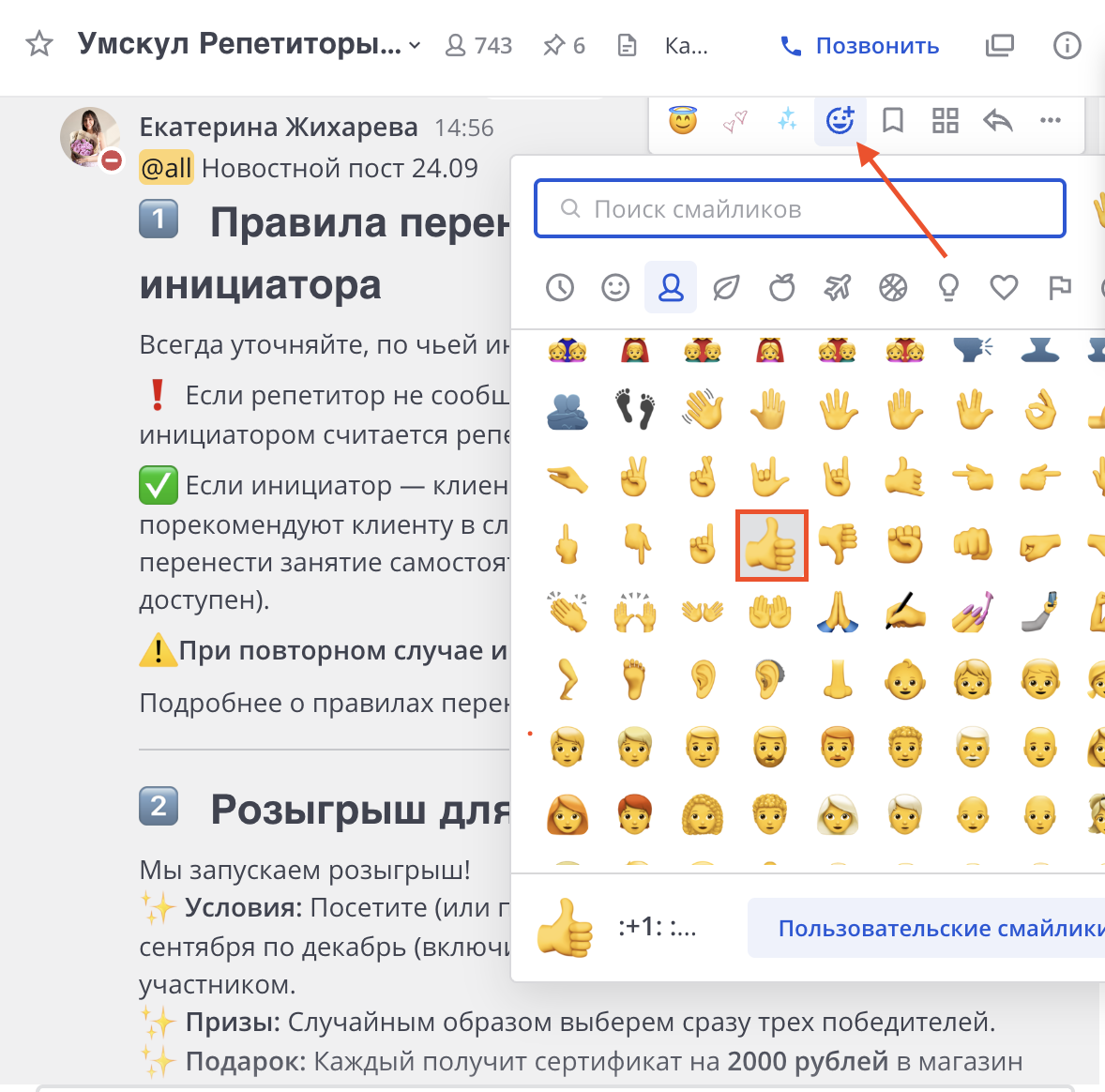Image resolution: width=1105 pixels, height=1092 pixels.
Task: Choose the clapping hands emoji
Action: pyautogui.click(x=568, y=612)
